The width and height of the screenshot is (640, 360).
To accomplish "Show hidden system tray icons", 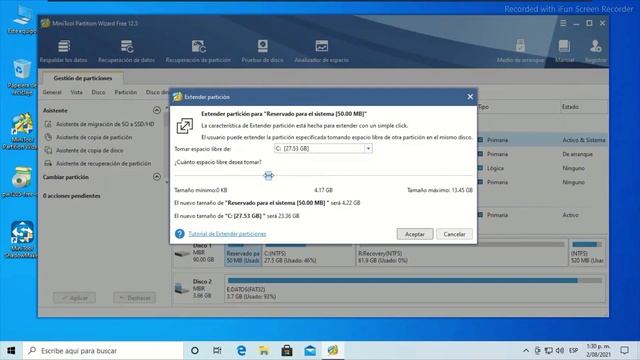I will coord(526,351).
